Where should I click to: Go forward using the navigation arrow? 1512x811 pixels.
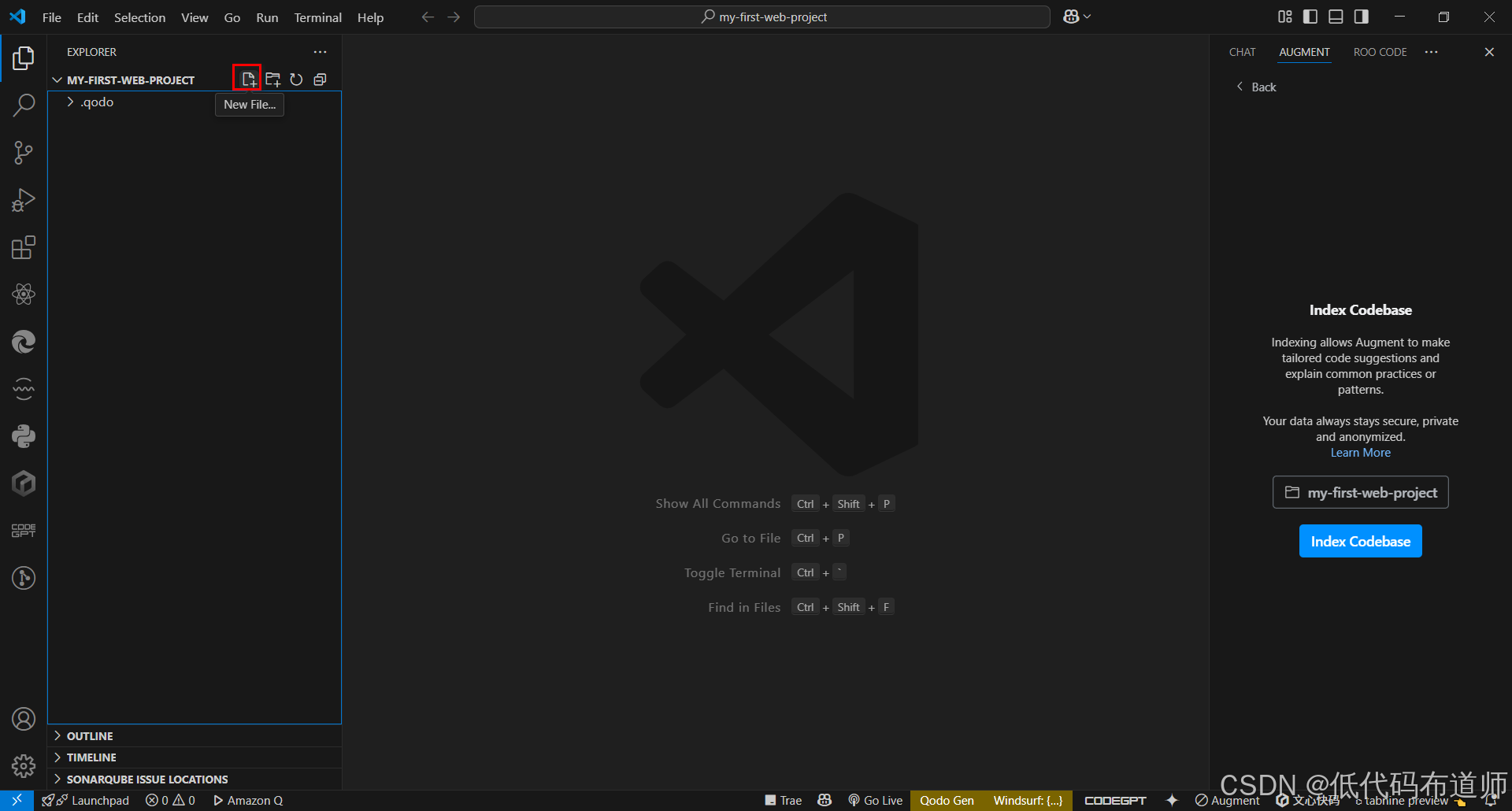click(x=454, y=17)
